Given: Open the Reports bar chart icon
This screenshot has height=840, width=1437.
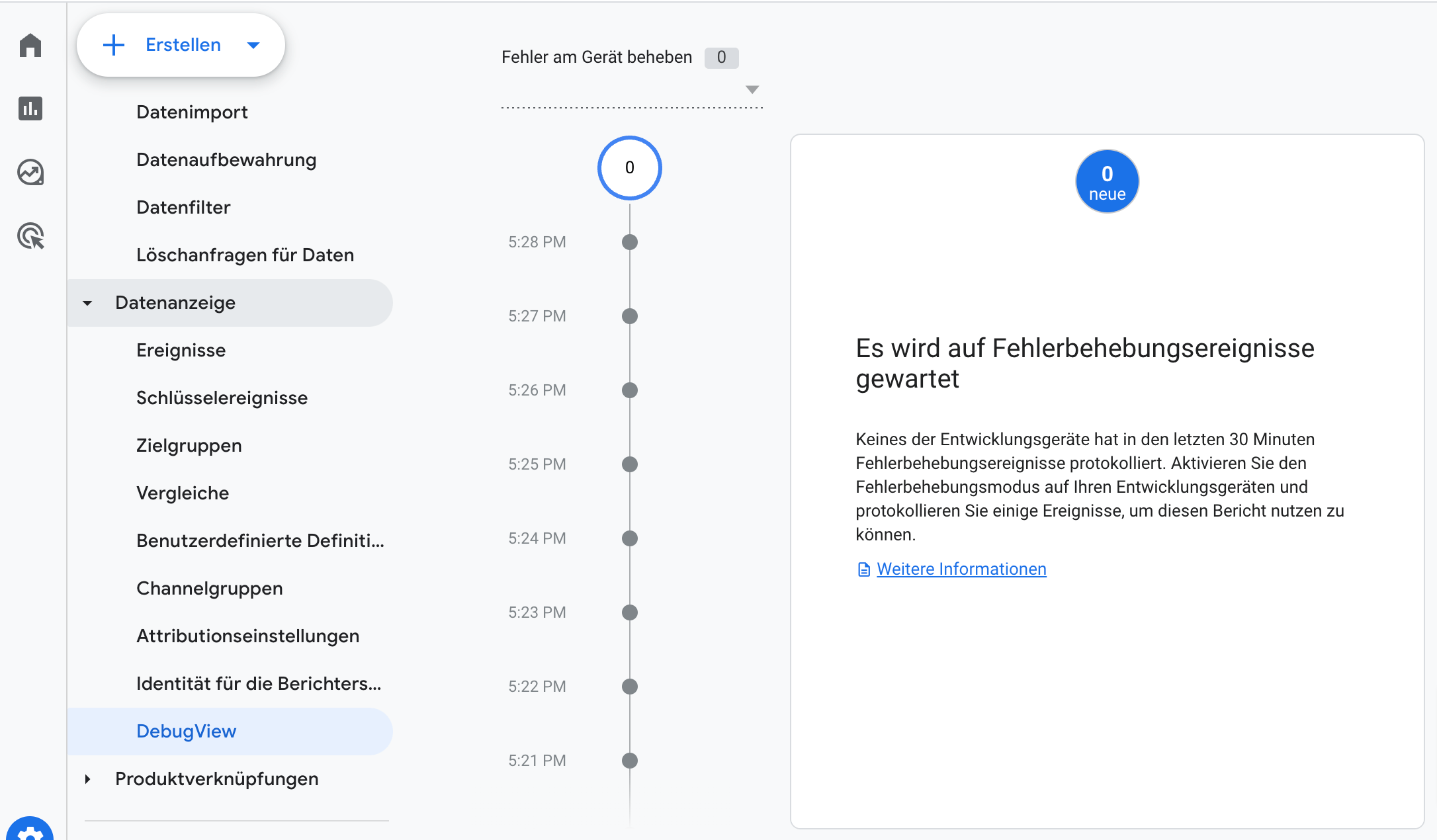Looking at the screenshot, I should pos(30,108).
